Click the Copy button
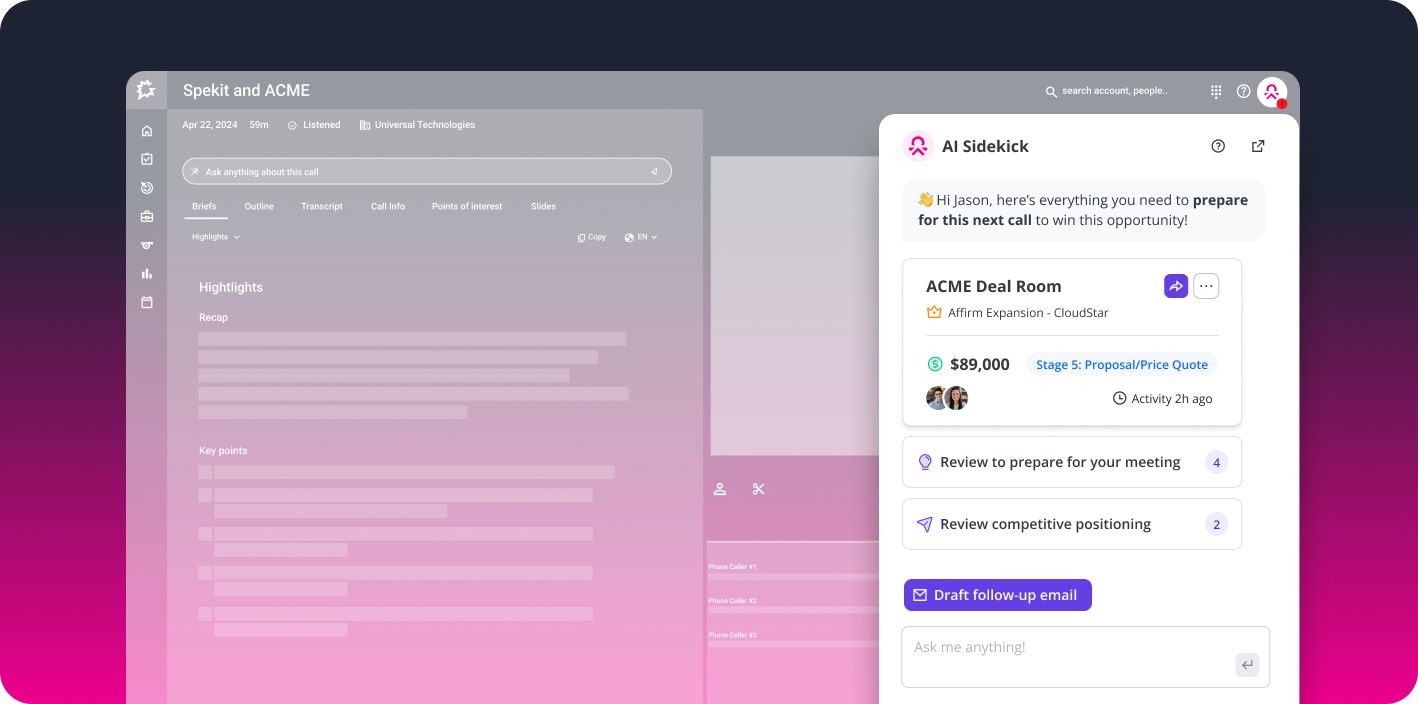The width and height of the screenshot is (1418, 704). pyautogui.click(x=592, y=237)
